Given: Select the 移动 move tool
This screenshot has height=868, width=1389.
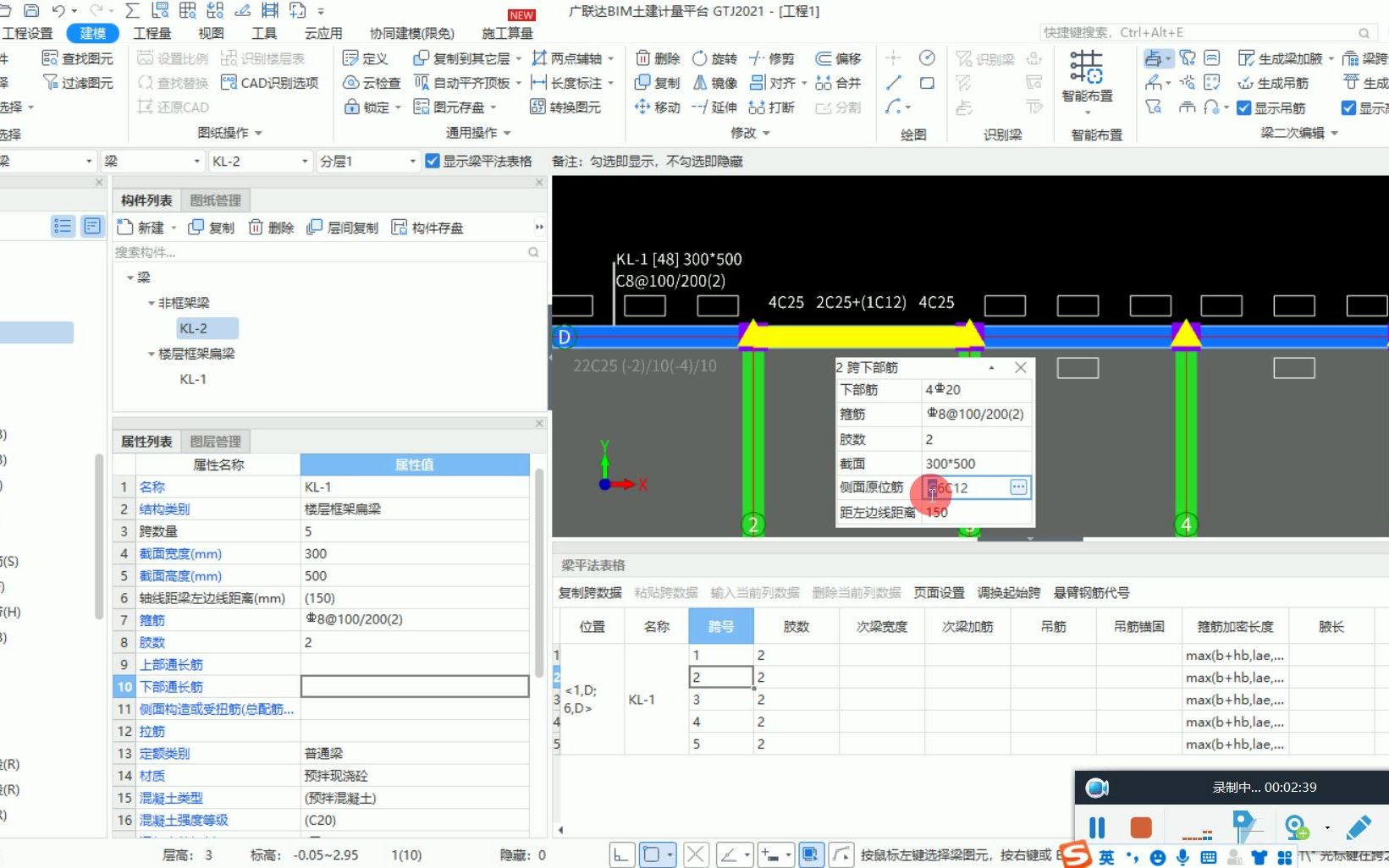Looking at the screenshot, I should click(x=658, y=107).
